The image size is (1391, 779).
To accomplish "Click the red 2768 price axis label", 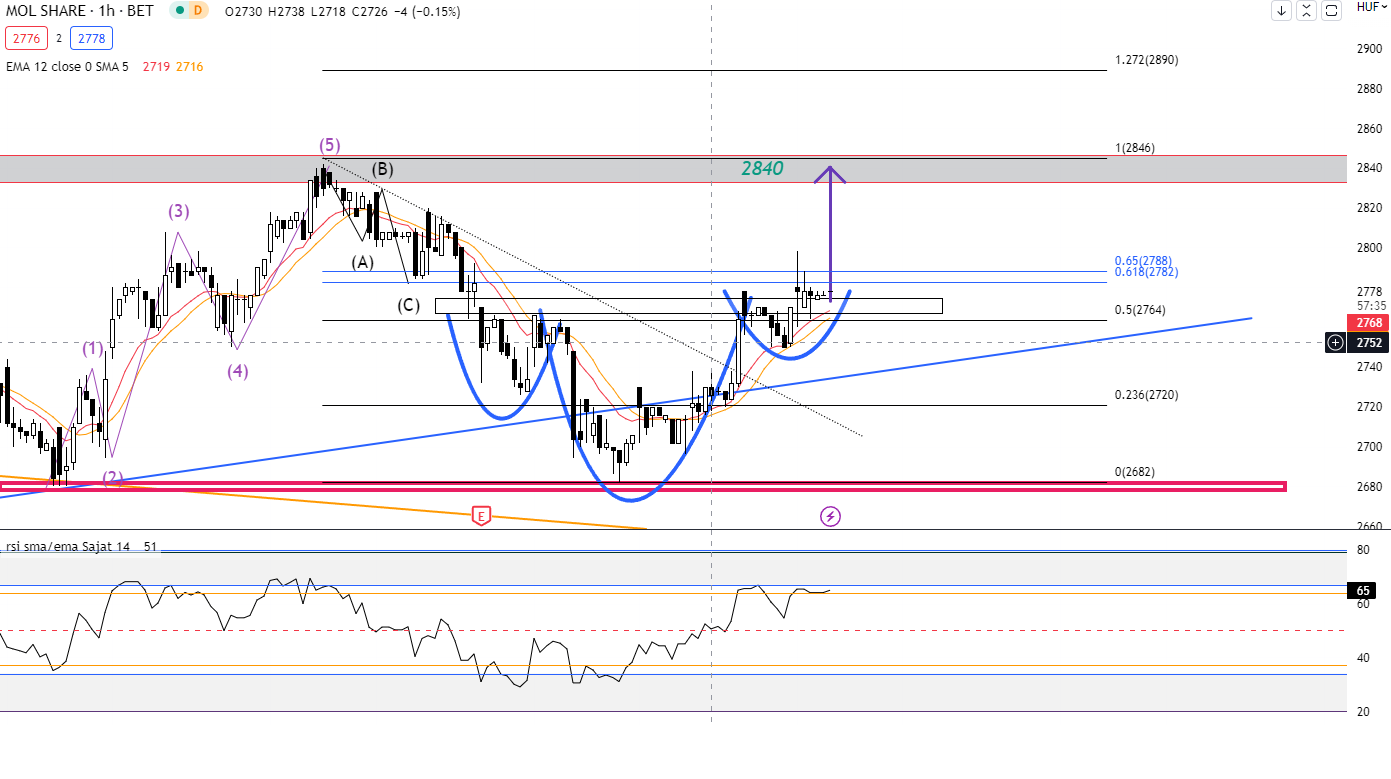I will (x=1369, y=323).
